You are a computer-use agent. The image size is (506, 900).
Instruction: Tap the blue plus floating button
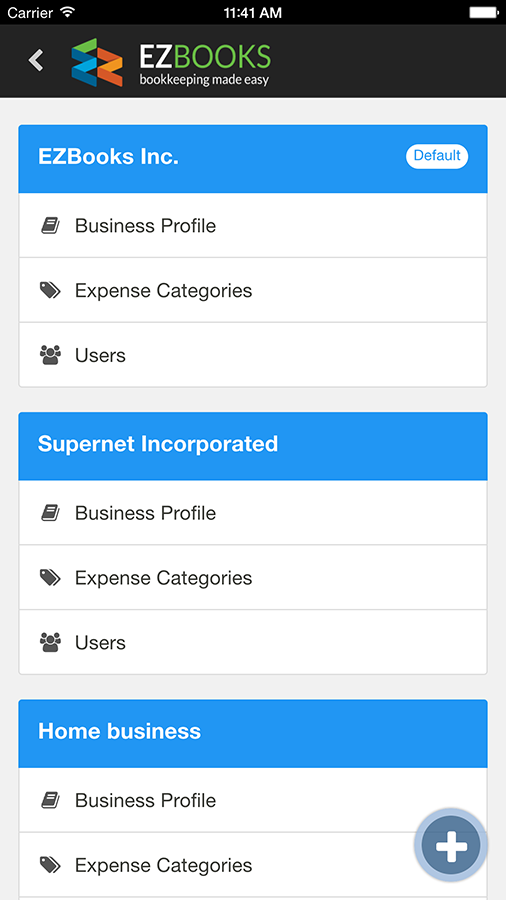tap(451, 845)
